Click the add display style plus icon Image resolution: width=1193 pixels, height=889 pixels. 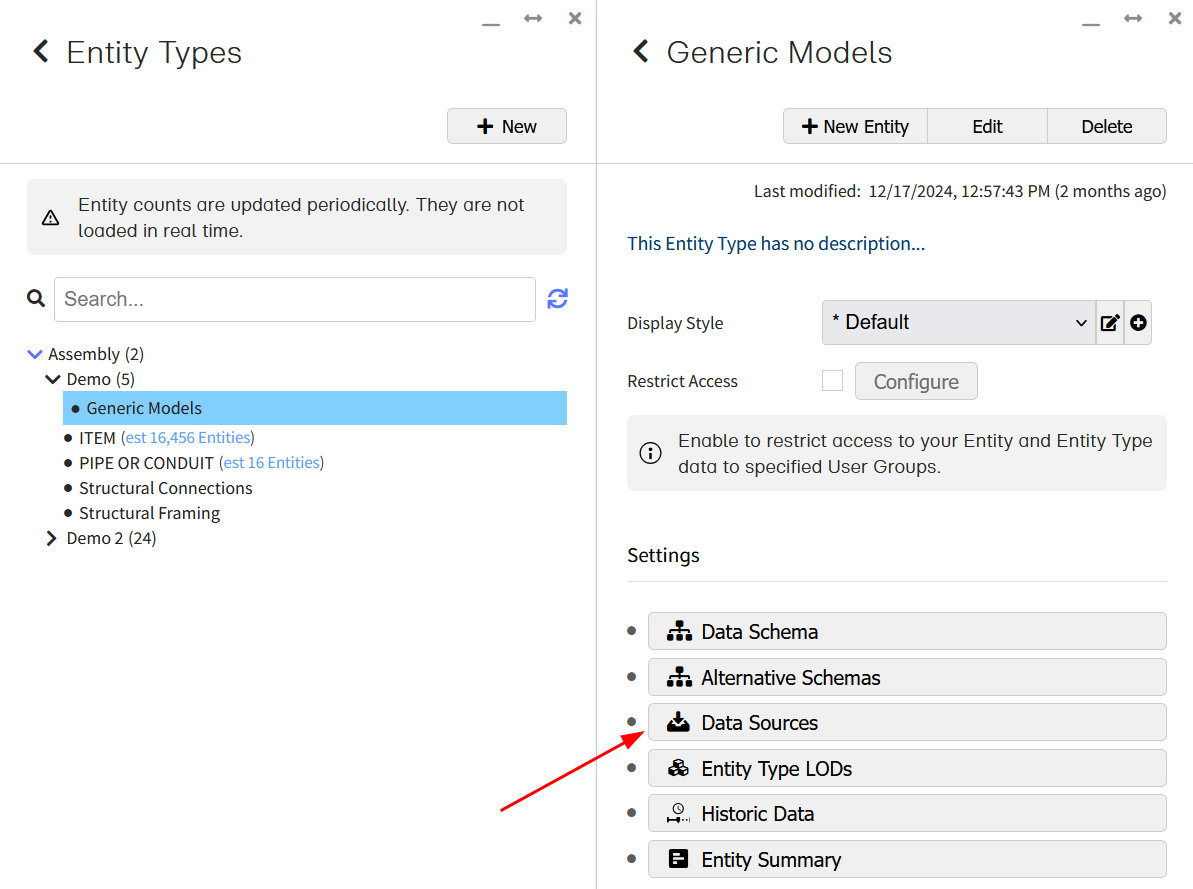[1138, 323]
